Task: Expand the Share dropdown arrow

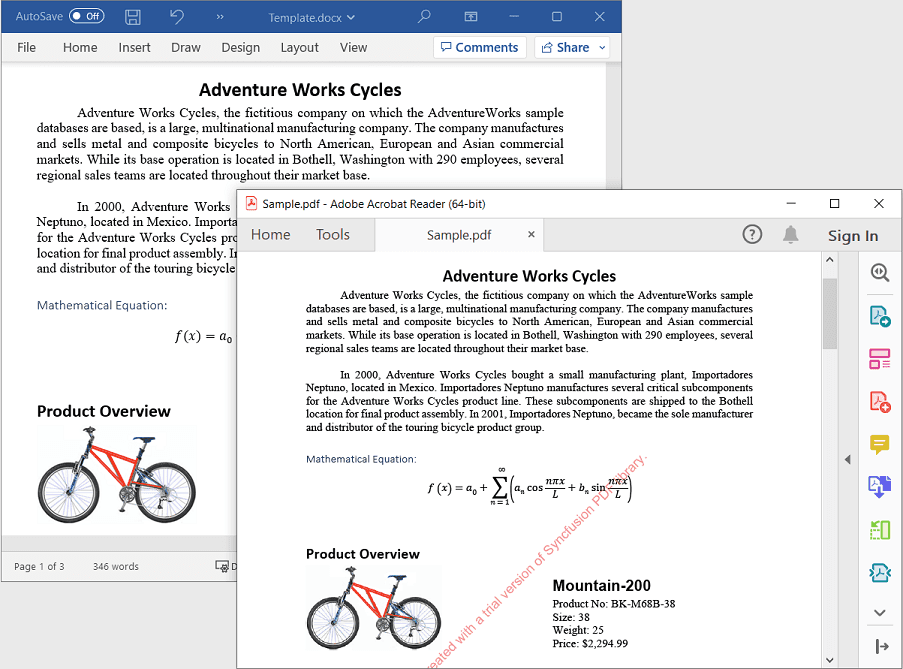Action: pos(602,47)
